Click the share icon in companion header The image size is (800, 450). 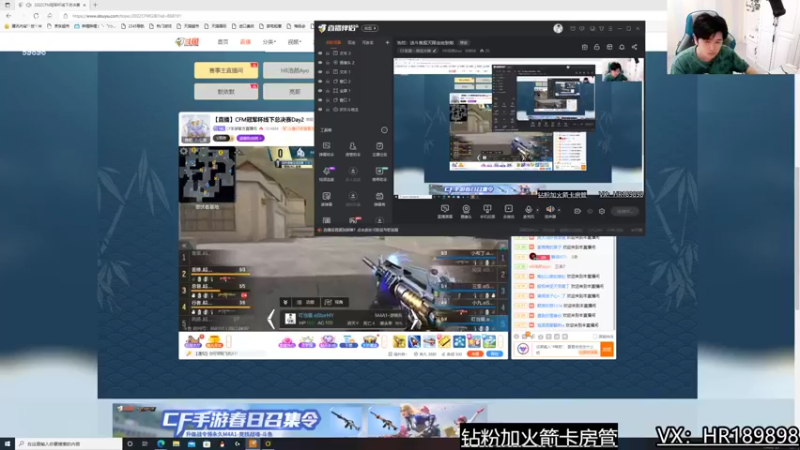634,47
